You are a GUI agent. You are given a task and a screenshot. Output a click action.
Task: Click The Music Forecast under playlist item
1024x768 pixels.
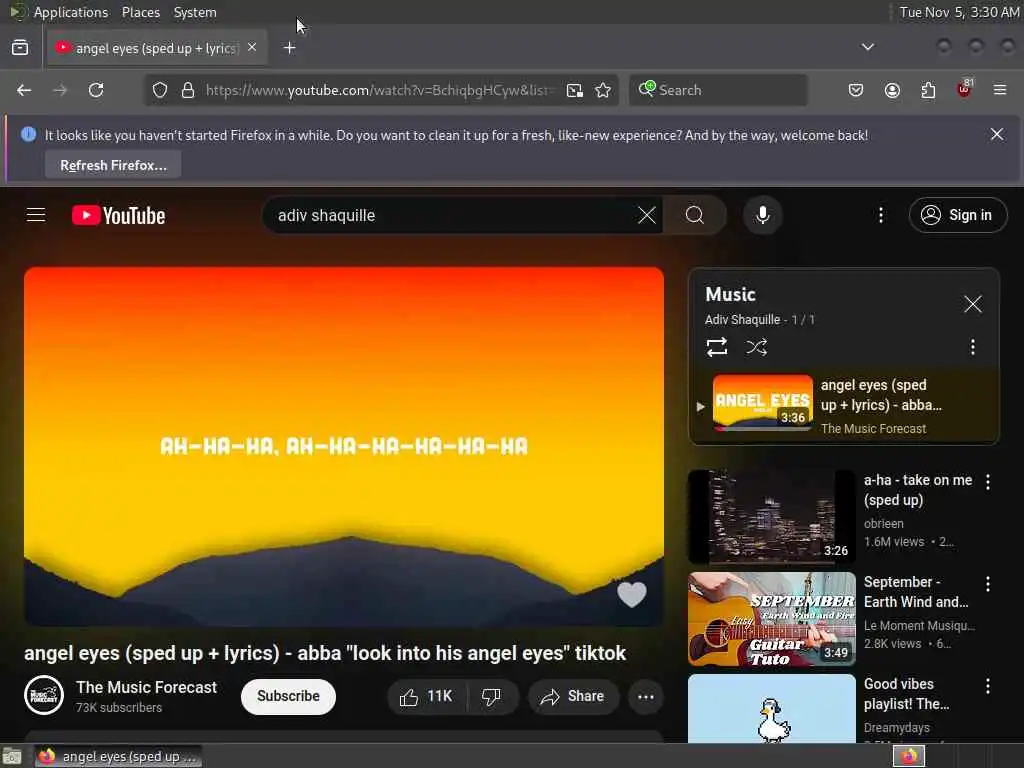[x=873, y=428]
